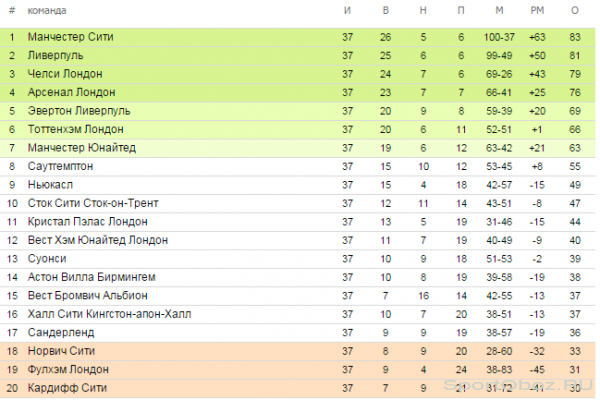The height and width of the screenshot is (400, 600).
Task: Click the П losses column header
Action: coord(461,10)
